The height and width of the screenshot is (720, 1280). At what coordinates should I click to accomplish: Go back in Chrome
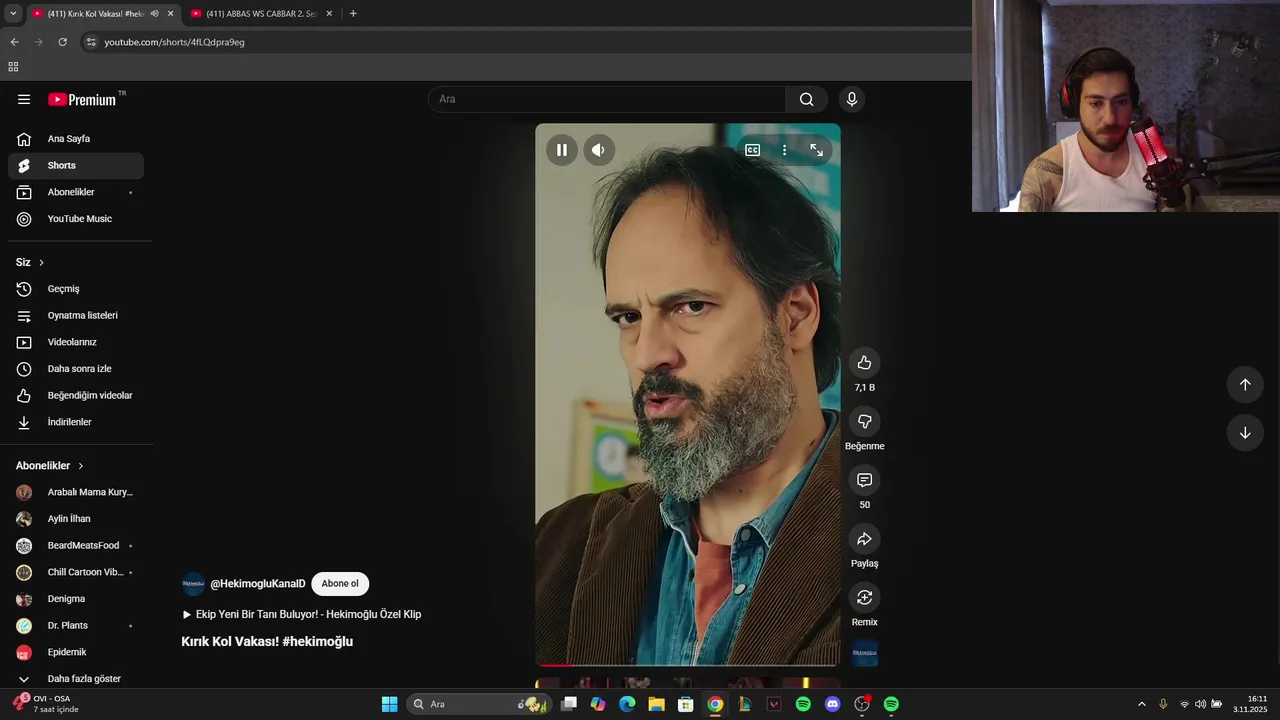point(14,42)
